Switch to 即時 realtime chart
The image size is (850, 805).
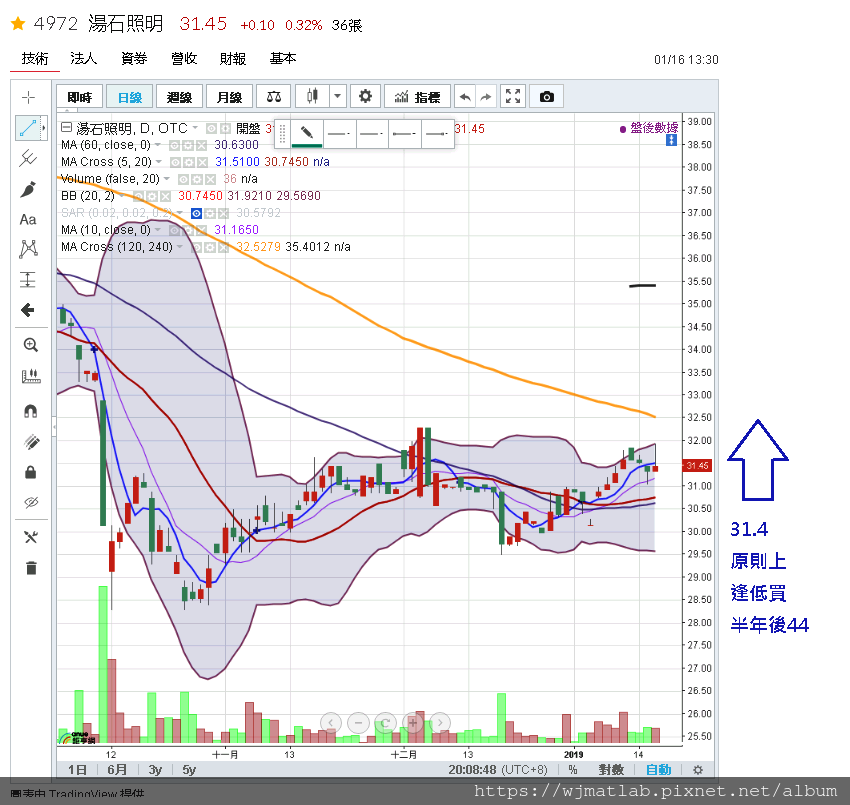[x=80, y=97]
